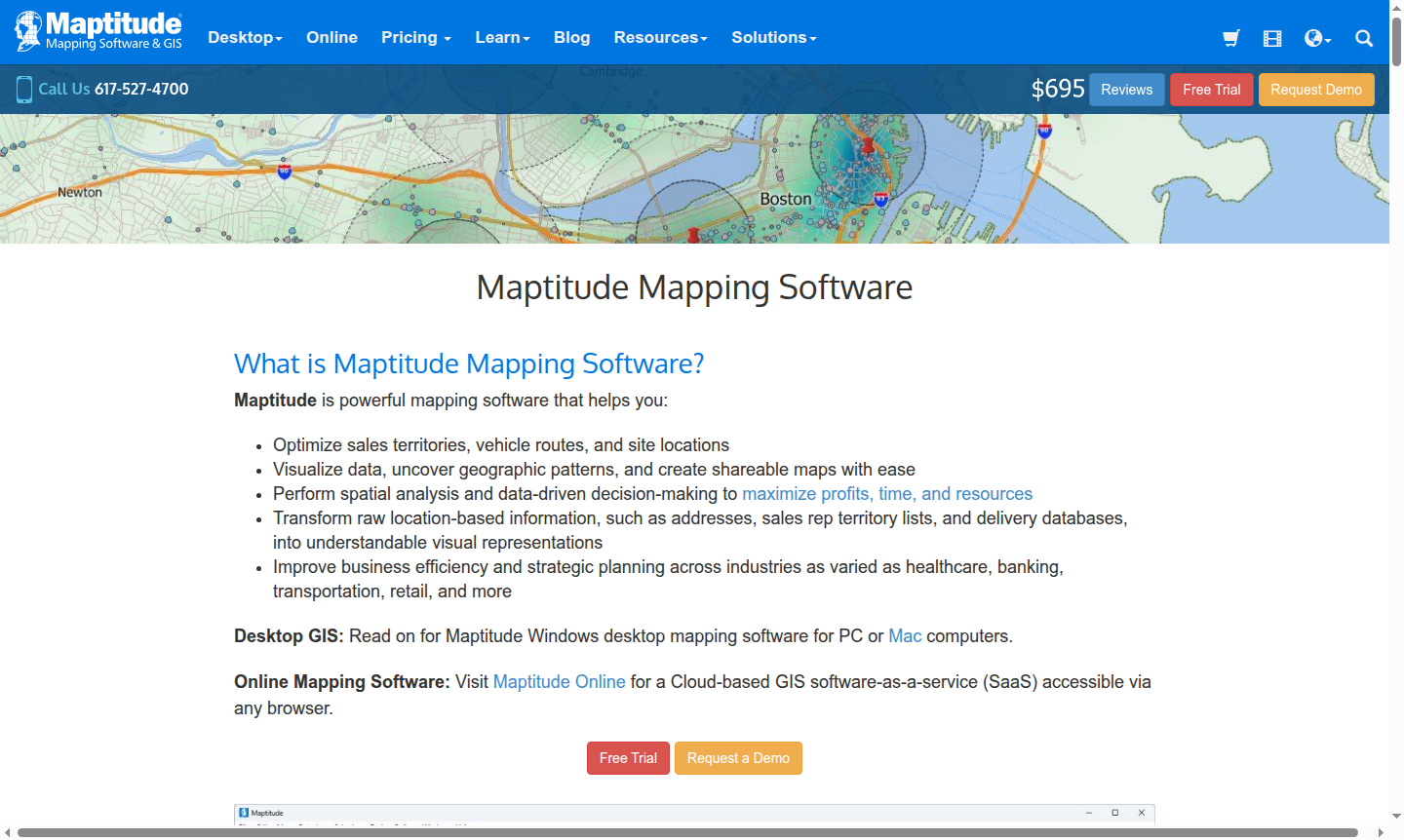Call 617-527-4700 phone number
The width and height of the screenshot is (1404, 840).
141,89
